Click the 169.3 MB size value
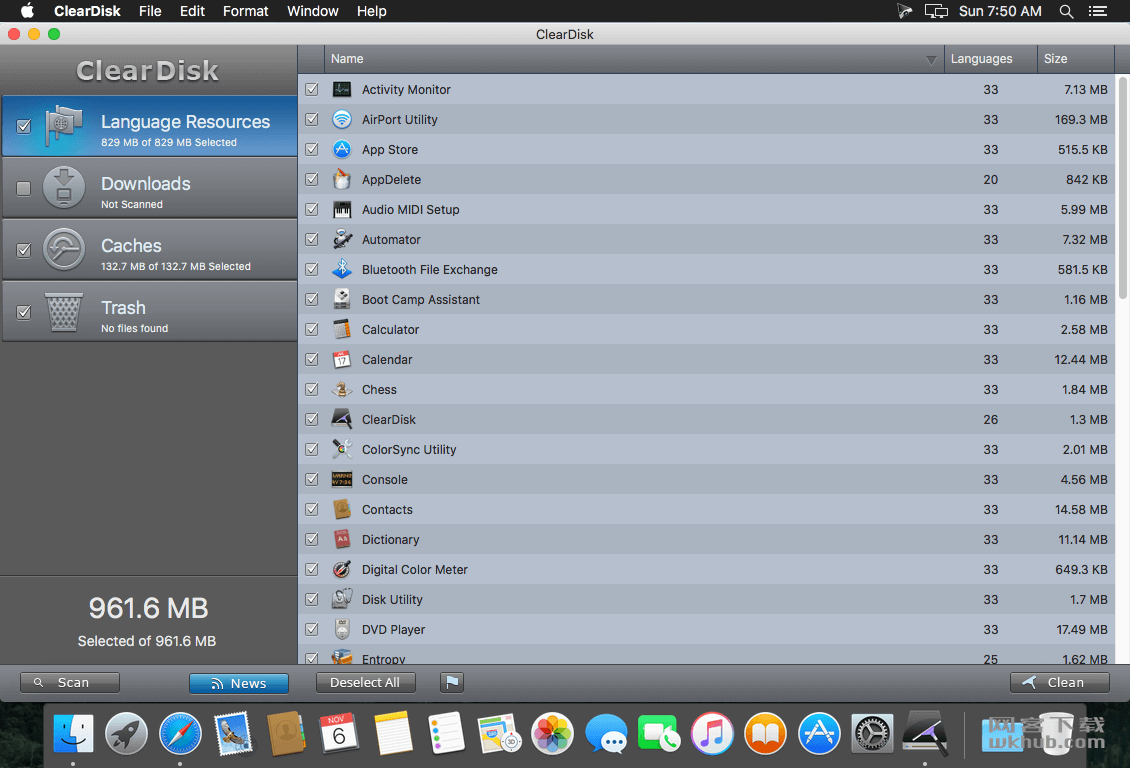This screenshot has height=768, width=1130. pos(1081,120)
